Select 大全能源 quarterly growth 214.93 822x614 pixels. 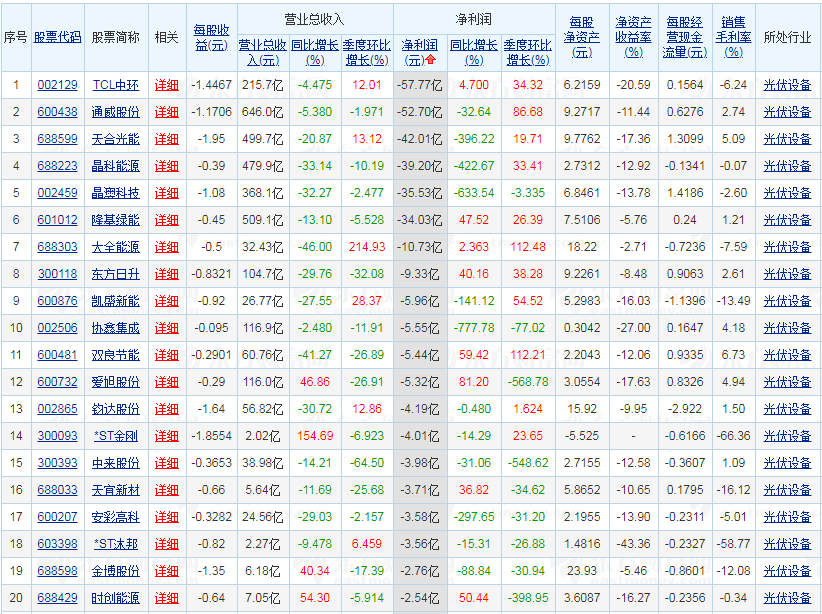click(367, 247)
